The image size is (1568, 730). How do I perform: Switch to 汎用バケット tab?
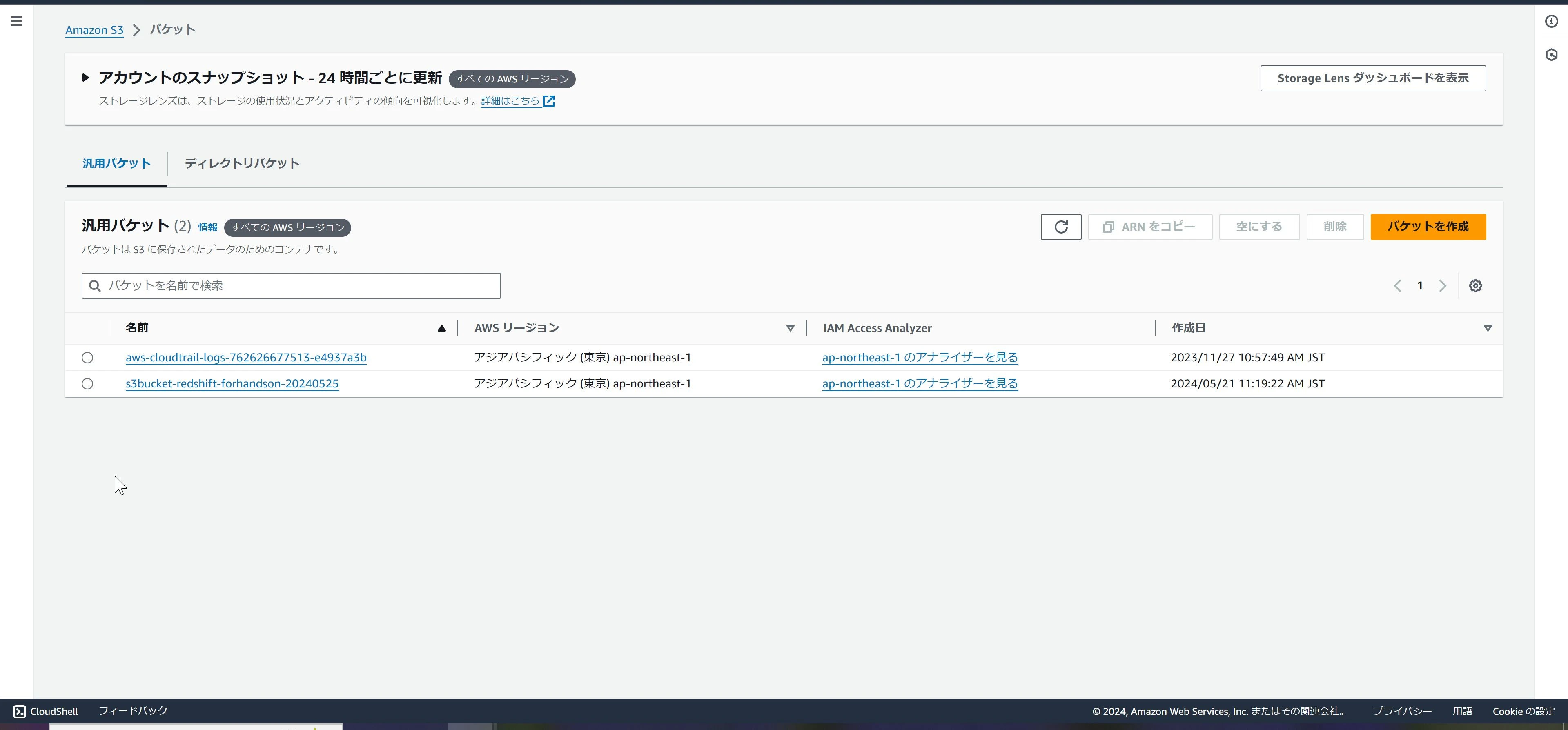pyautogui.click(x=117, y=164)
